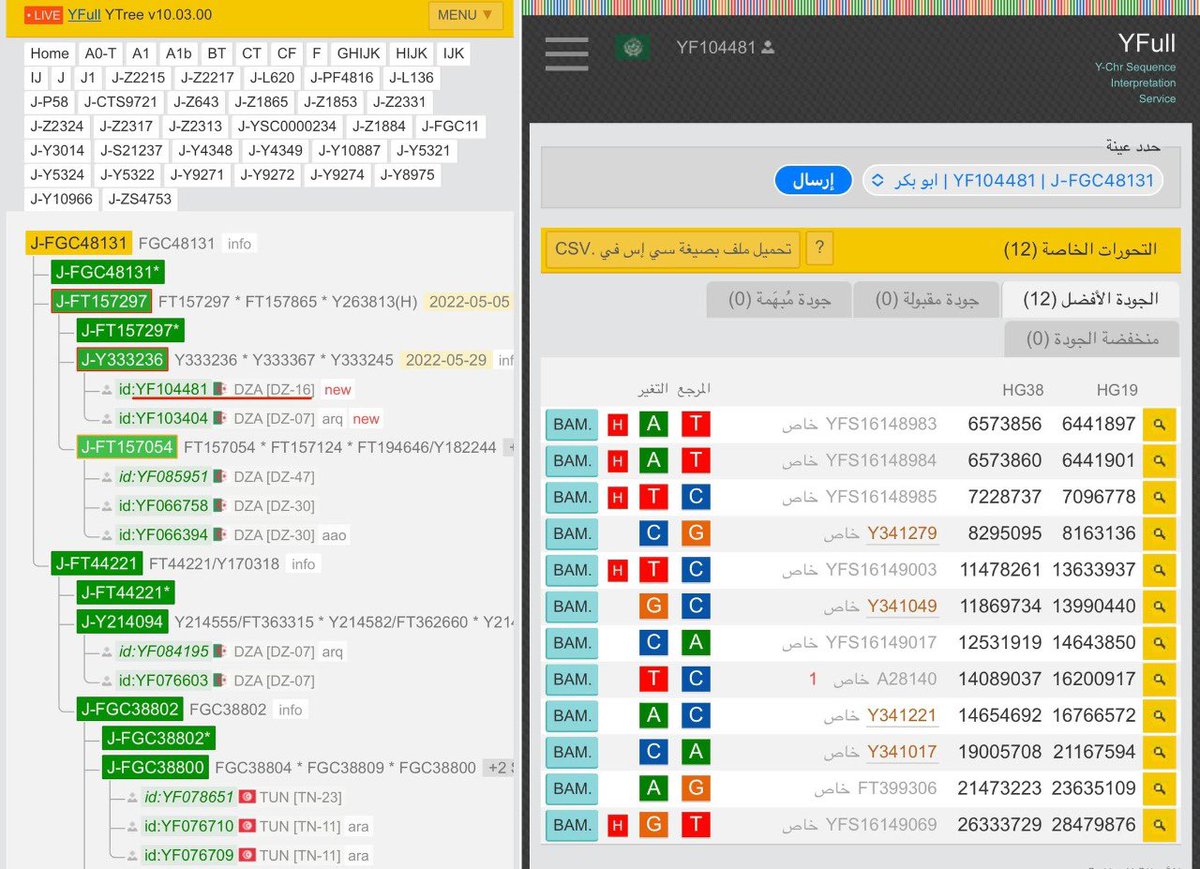Screen dimensions: 1200x869
Task: Click the J-FGC11 breadcrumb
Action: pyautogui.click(x=451, y=127)
